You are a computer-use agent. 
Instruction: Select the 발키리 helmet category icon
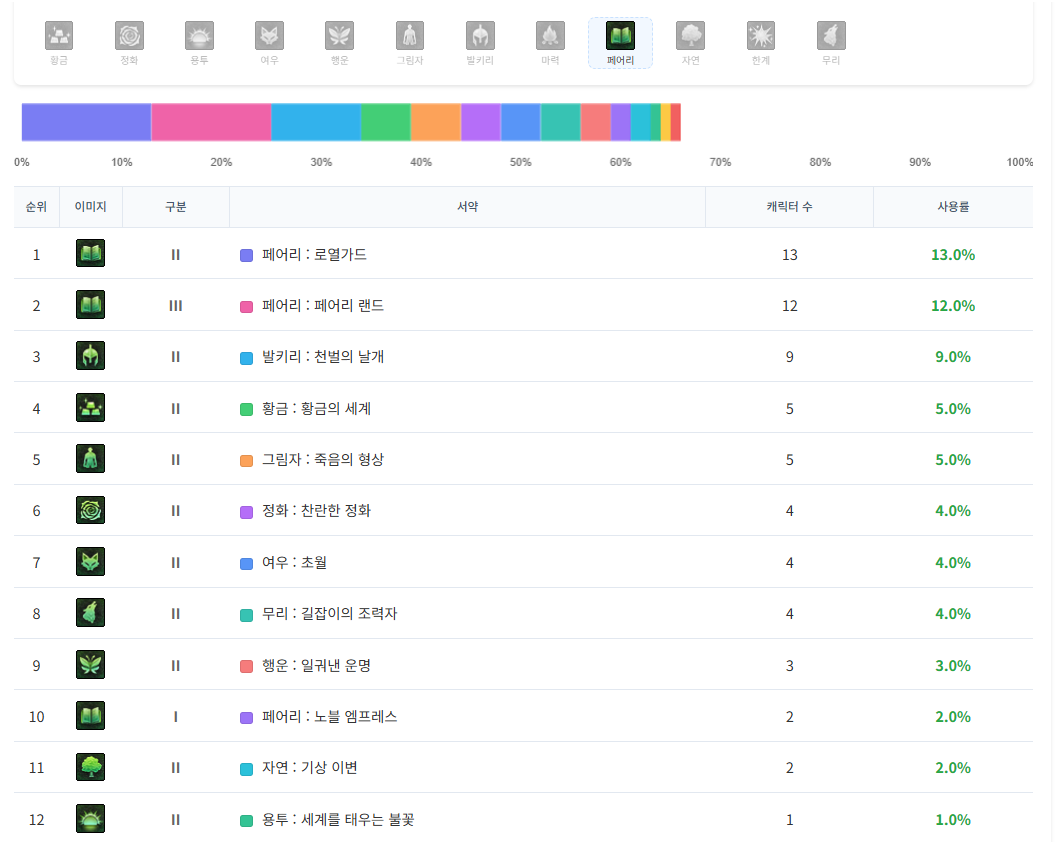[480, 37]
